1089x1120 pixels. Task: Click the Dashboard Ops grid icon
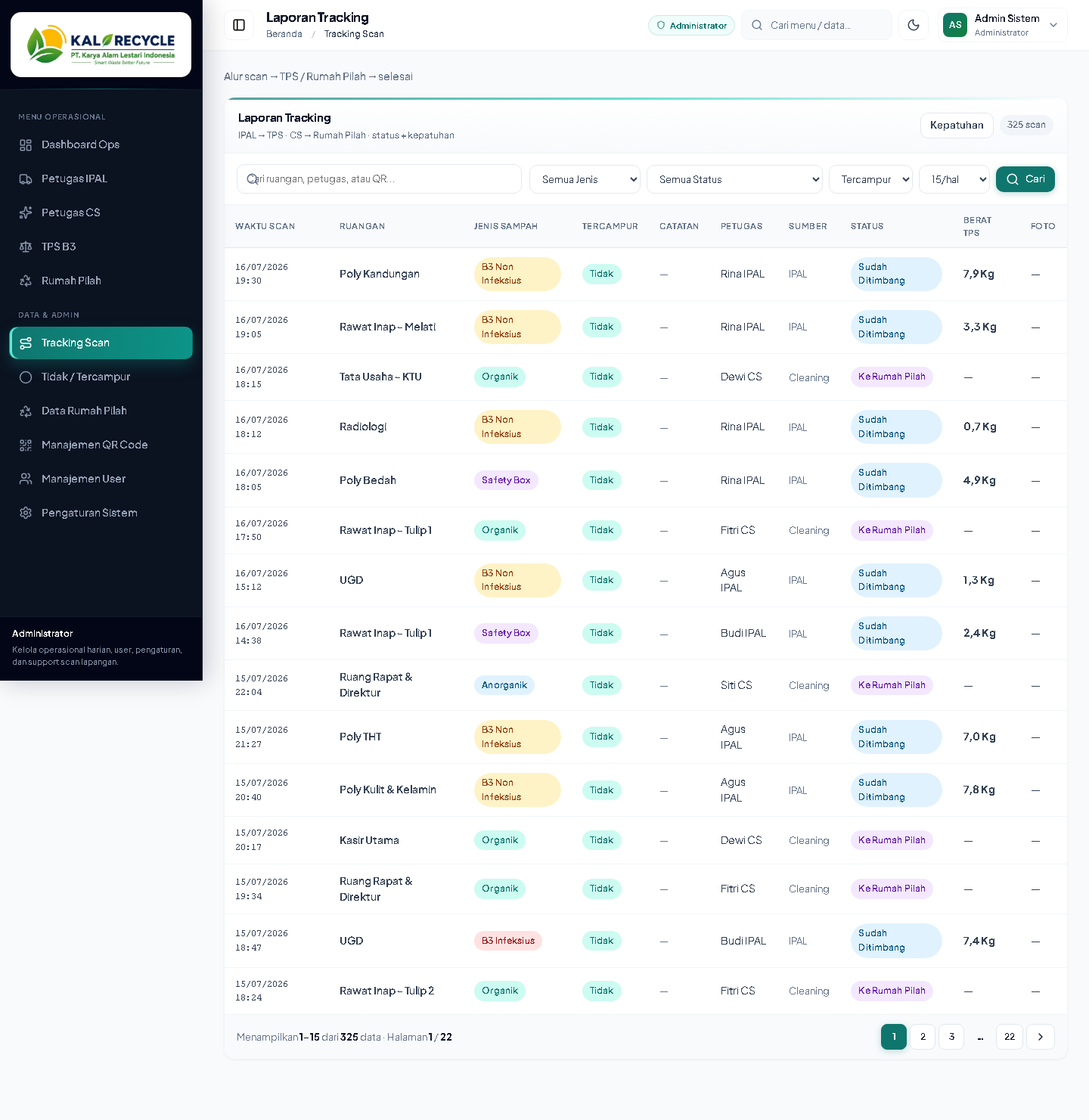(26, 144)
